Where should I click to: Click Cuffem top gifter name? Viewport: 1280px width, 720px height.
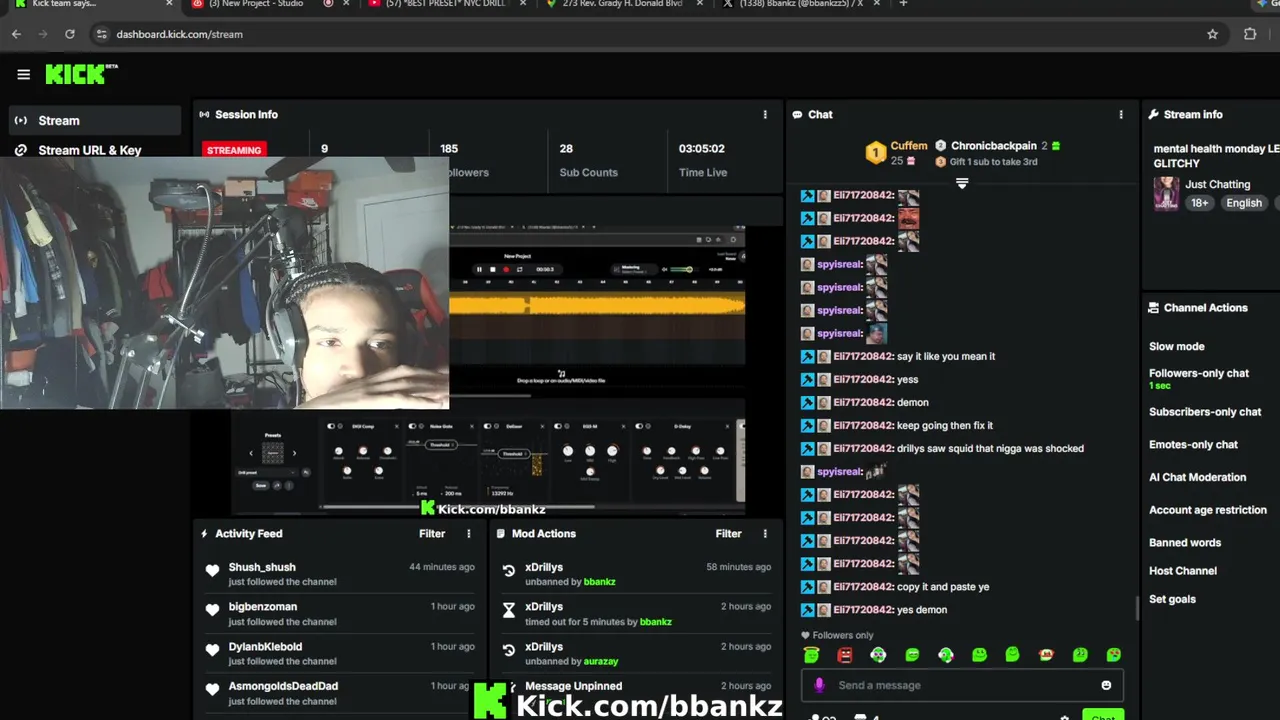point(909,146)
